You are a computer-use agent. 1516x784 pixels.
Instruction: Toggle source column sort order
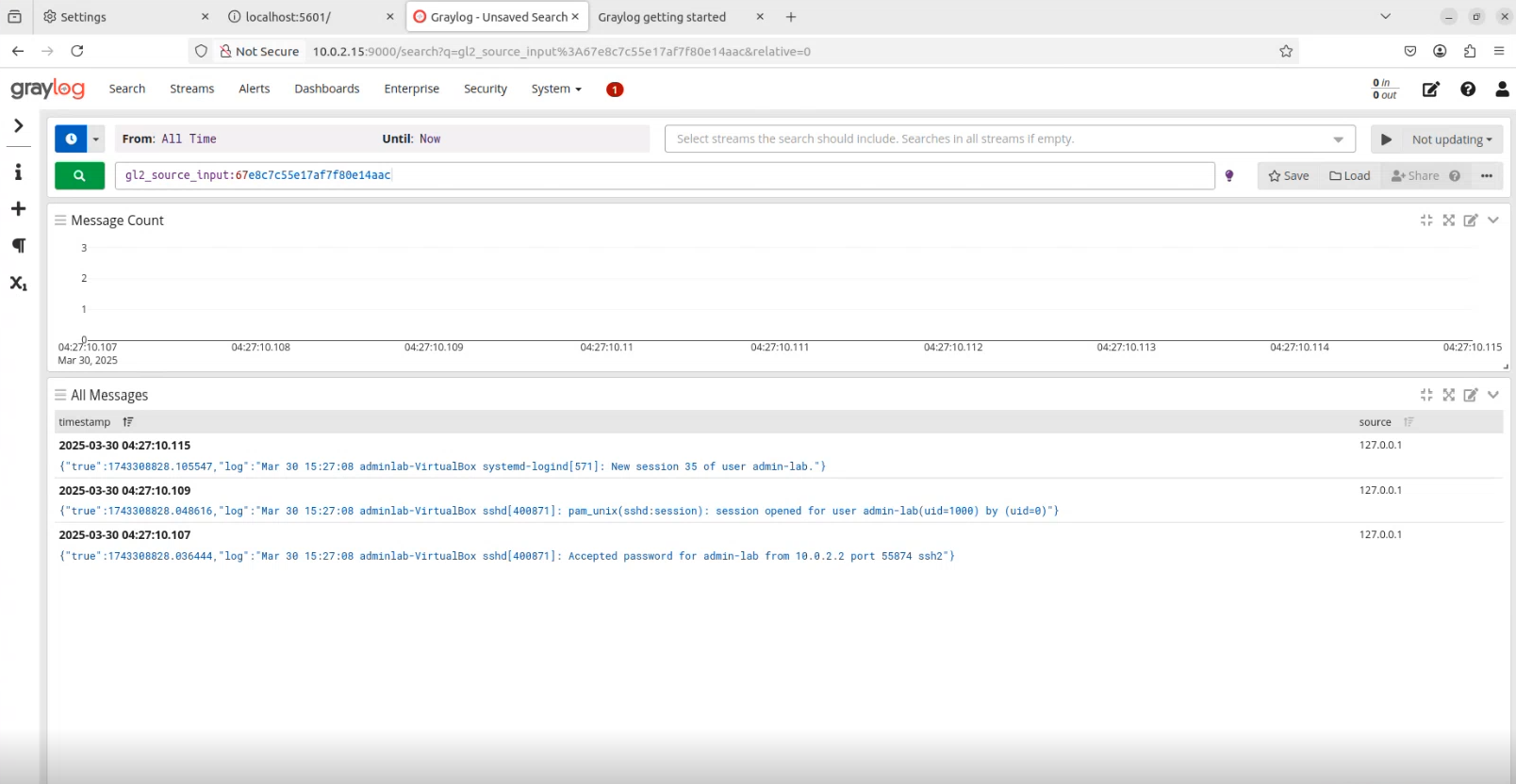point(1409,422)
